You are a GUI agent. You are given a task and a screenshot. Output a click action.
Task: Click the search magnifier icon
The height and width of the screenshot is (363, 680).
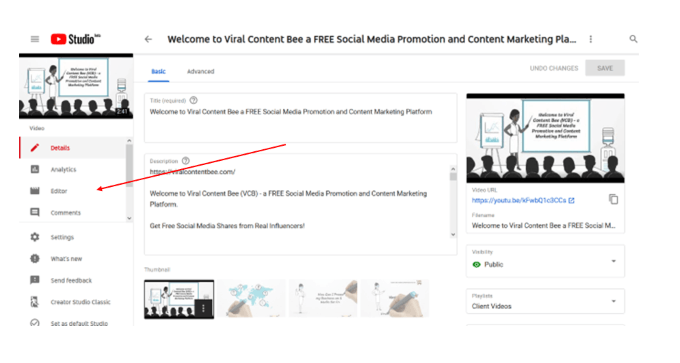click(633, 39)
